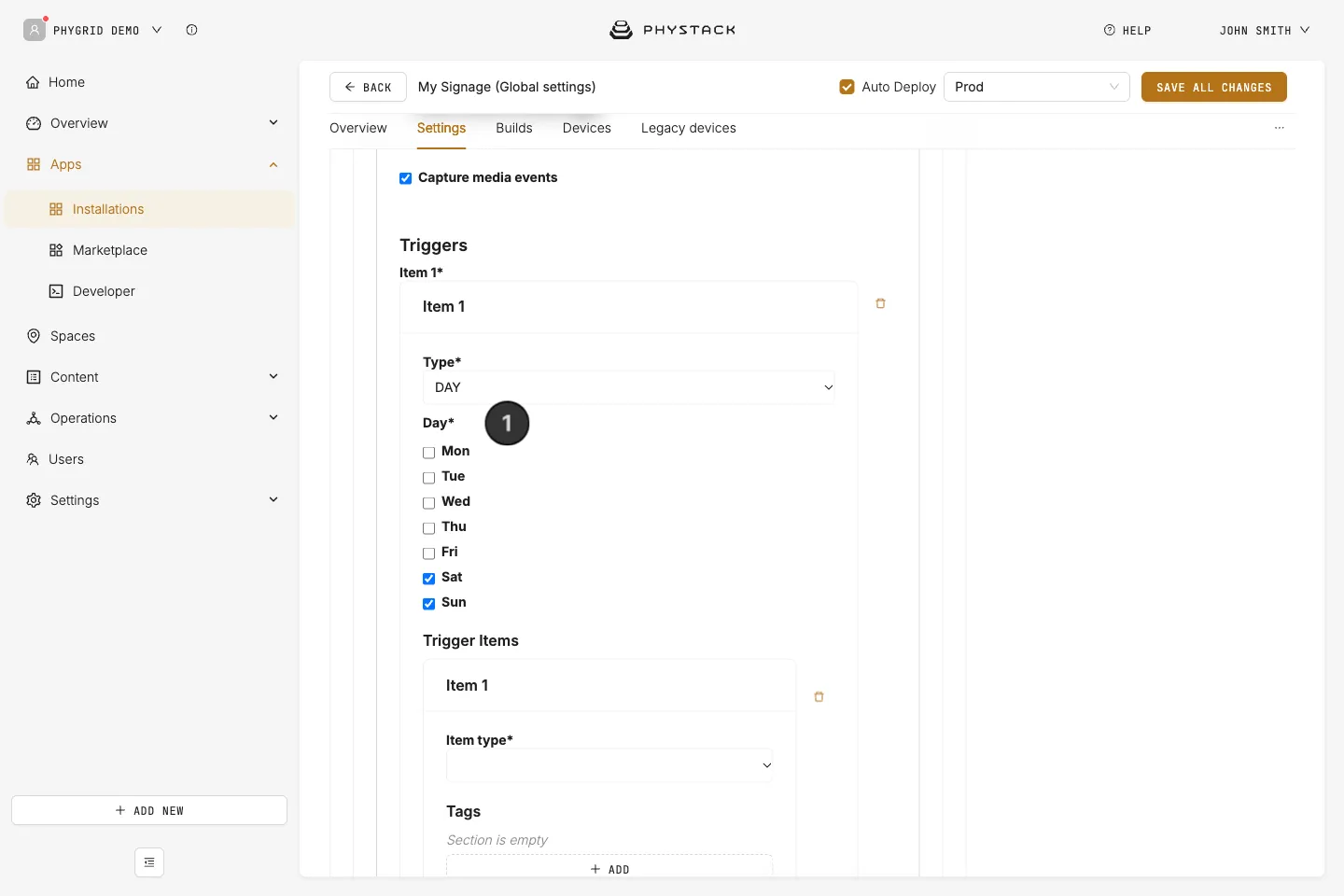Click the Developer terminal icon
Screen dimensions: 1344x896
click(x=56, y=291)
